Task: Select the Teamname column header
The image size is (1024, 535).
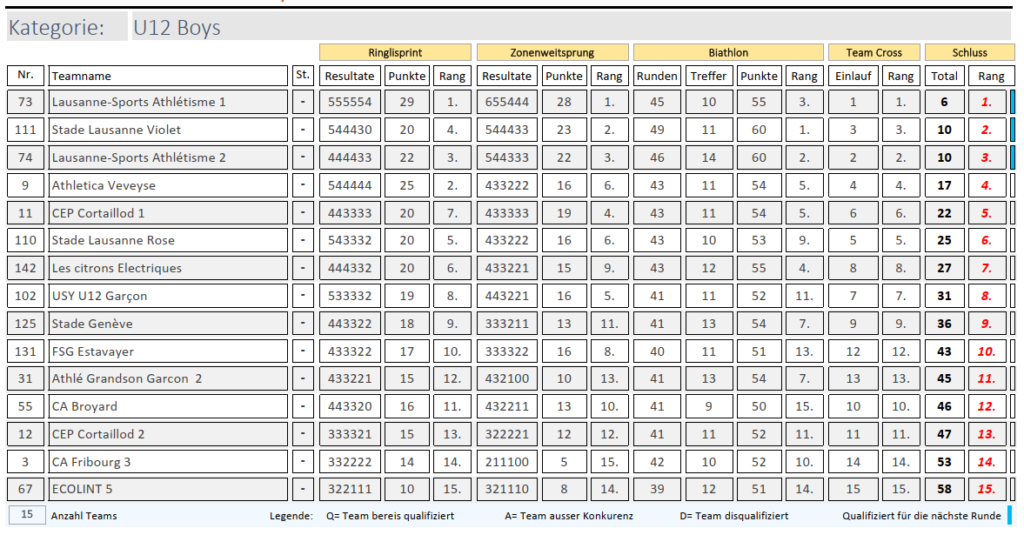Action: pyautogui.click(x=167, y=76)
